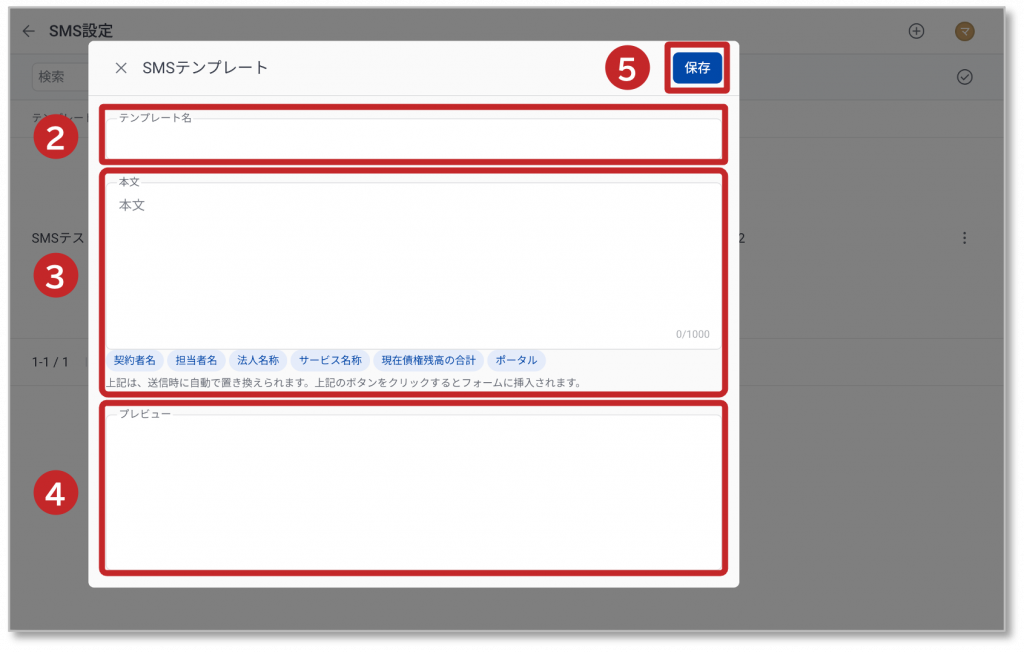Viewport: 1024px width, 652px height.
Task: Click the plus circle add icon
Action: tap(916, 31)
